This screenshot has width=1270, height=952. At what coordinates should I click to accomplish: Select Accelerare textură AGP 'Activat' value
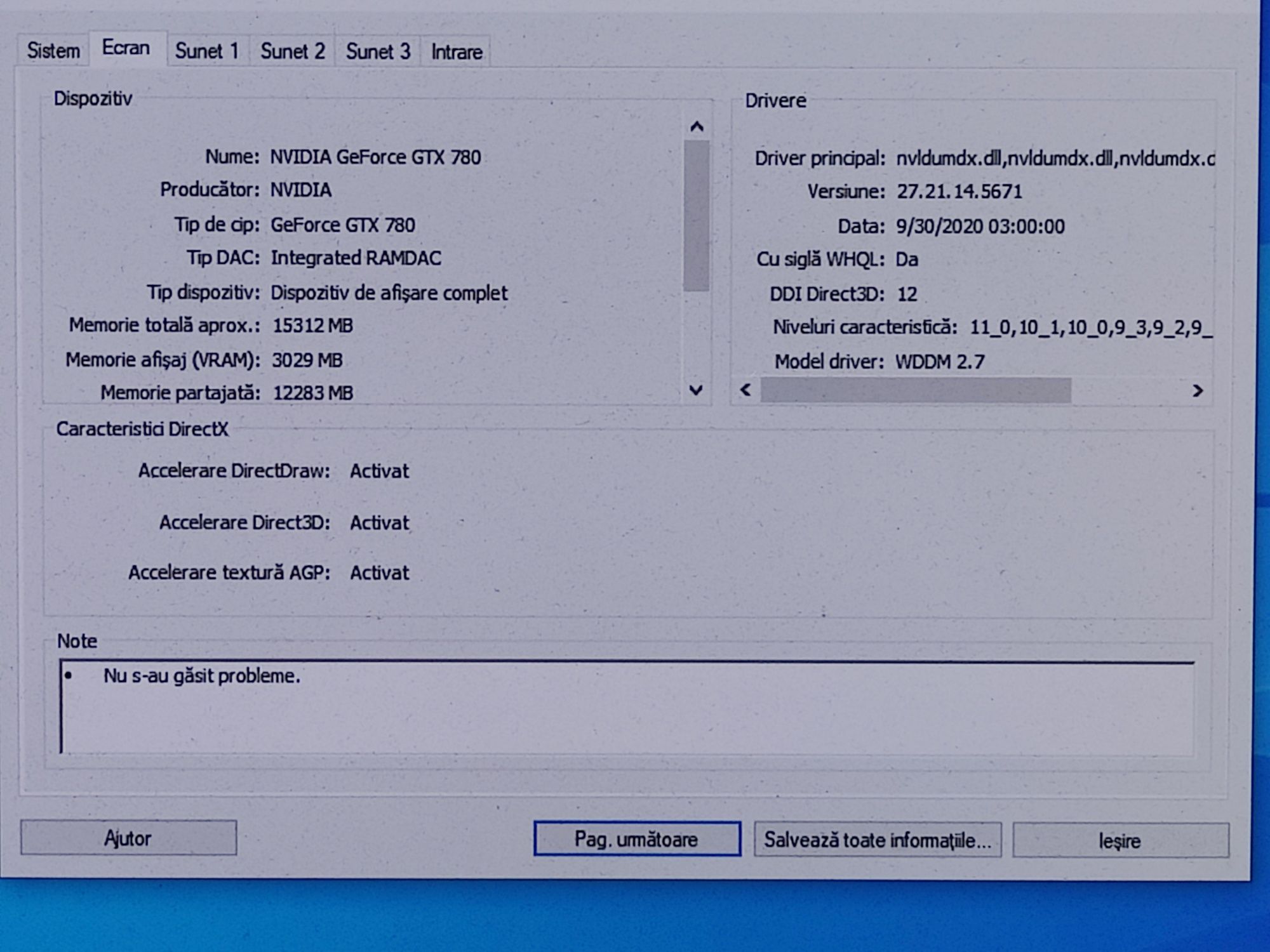379,572
